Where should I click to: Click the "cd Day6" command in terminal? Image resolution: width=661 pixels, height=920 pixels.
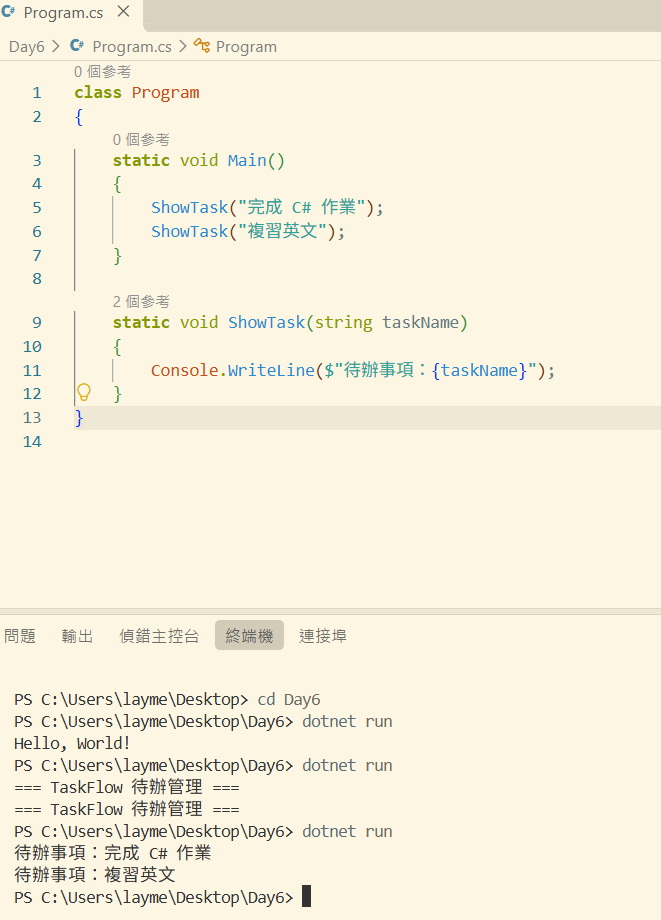click(x=289, y=699)
